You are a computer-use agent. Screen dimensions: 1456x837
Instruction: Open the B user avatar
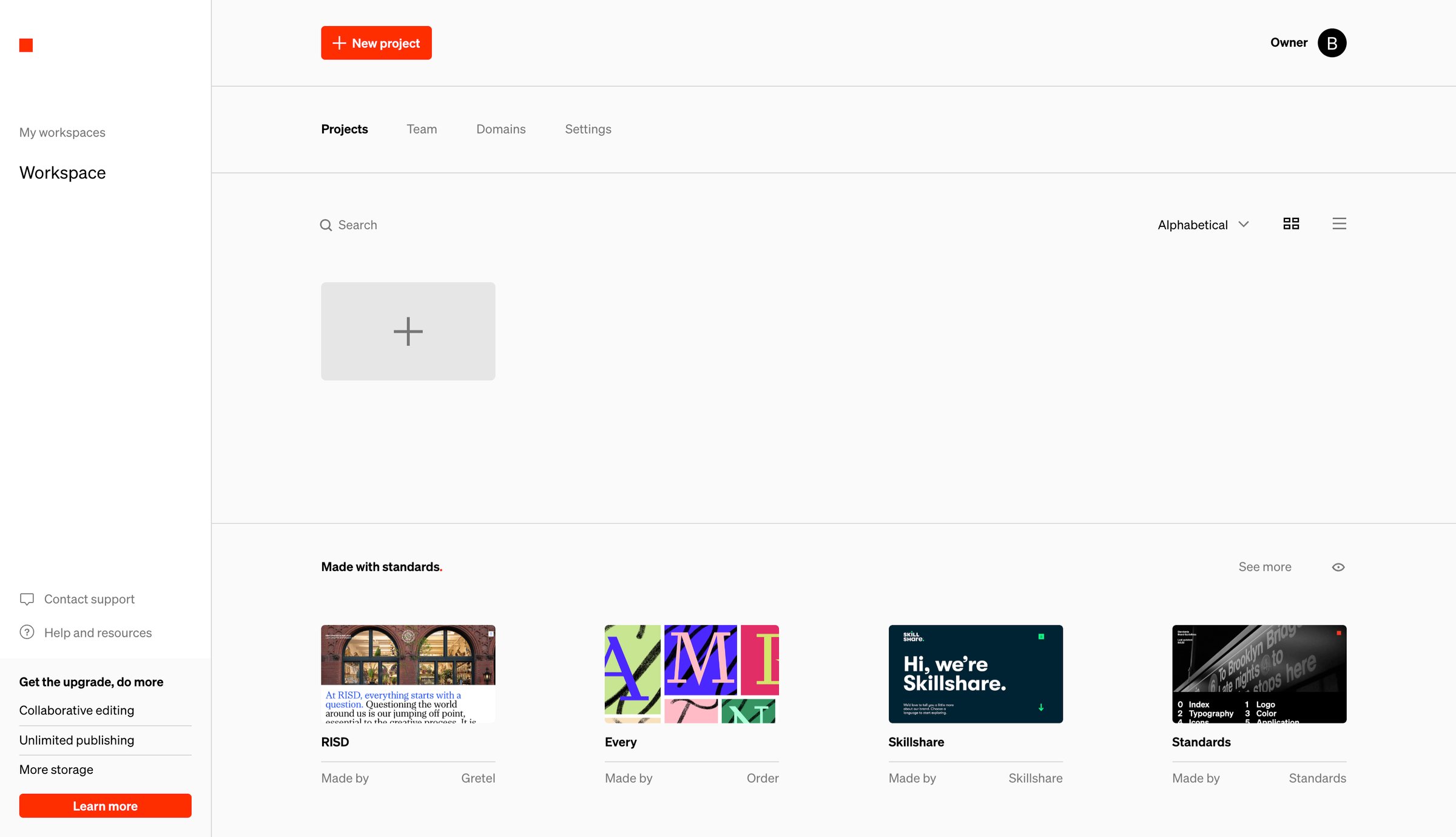click(1332, 43)
